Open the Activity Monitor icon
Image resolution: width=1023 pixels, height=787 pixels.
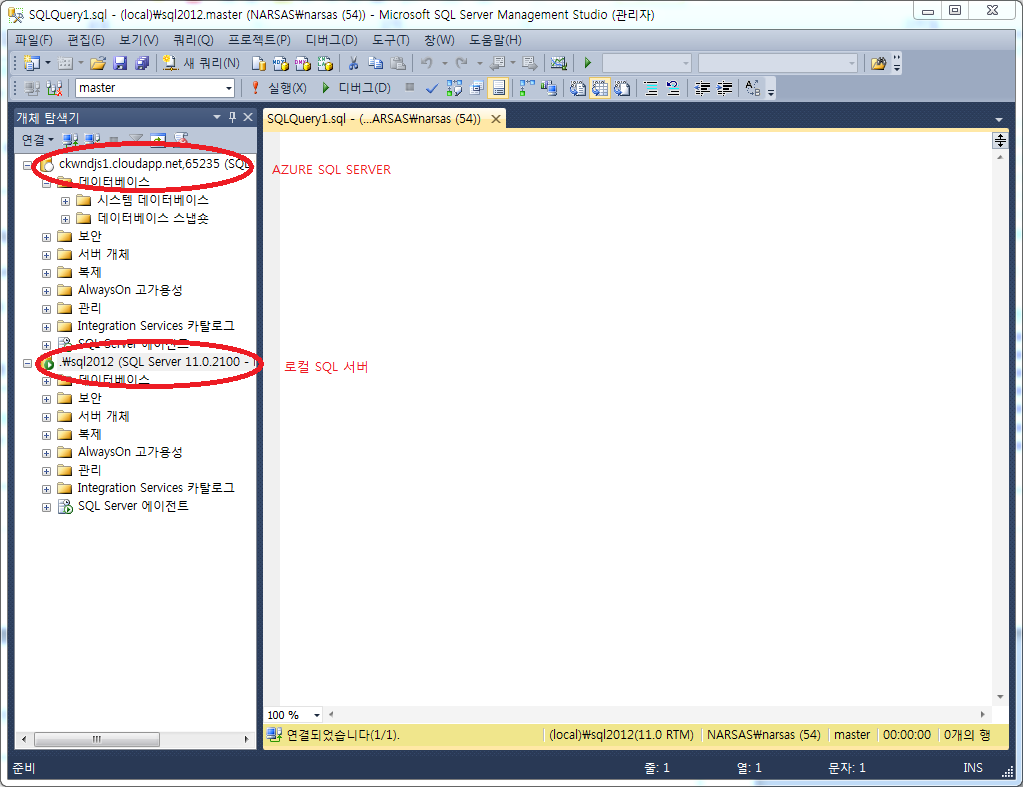tap(558, 63)
